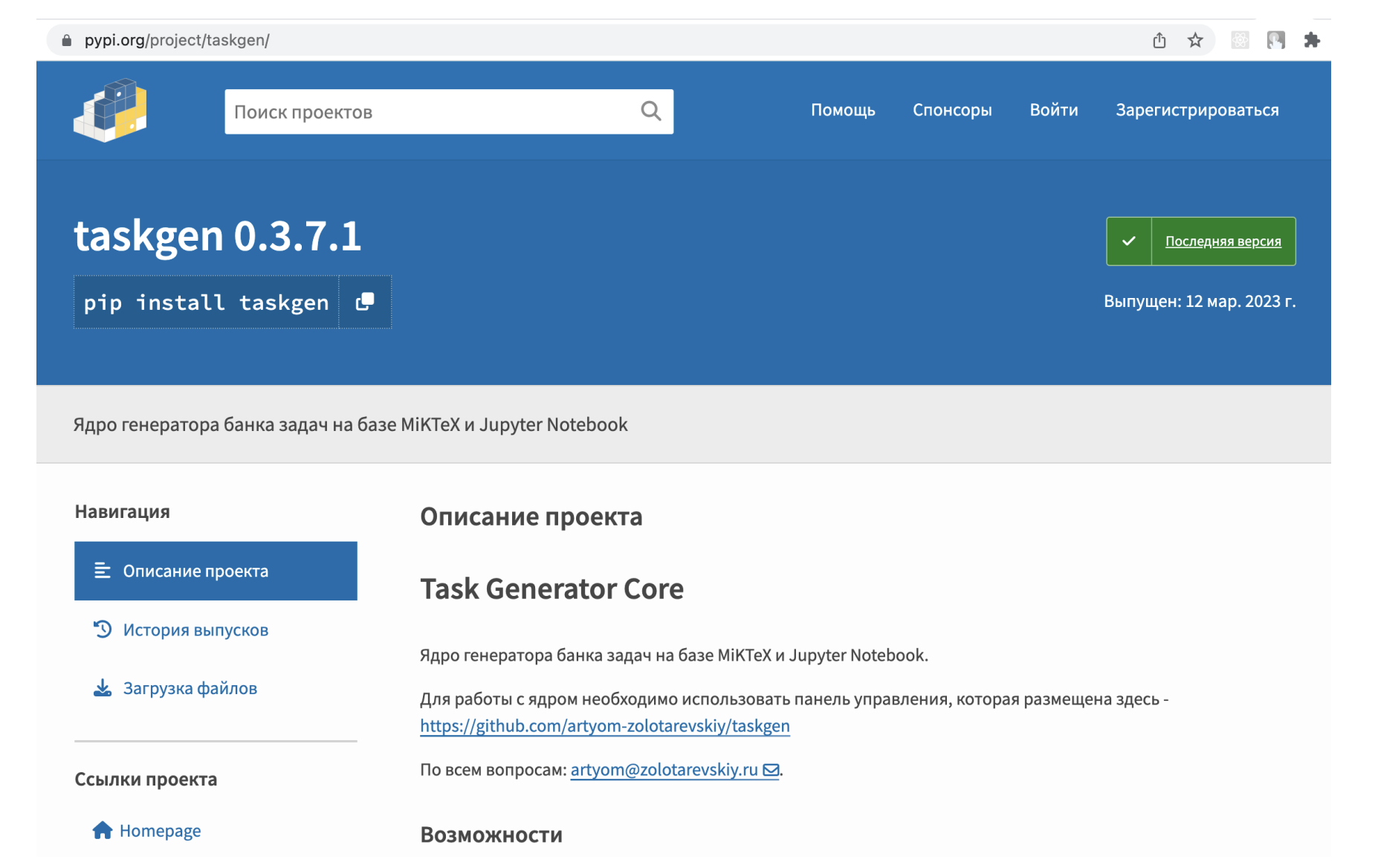The width and height of the screenshot is (1375, 868).
Task: Click the Homepage house icon
Action: coord(103,830)
